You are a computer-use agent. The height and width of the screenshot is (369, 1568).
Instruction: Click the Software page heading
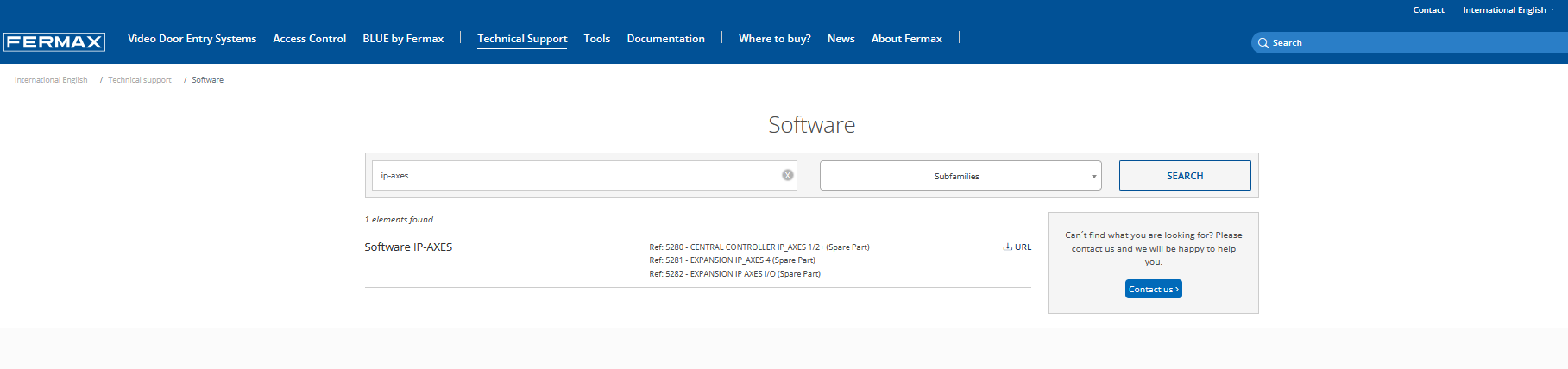pos(811,125)
